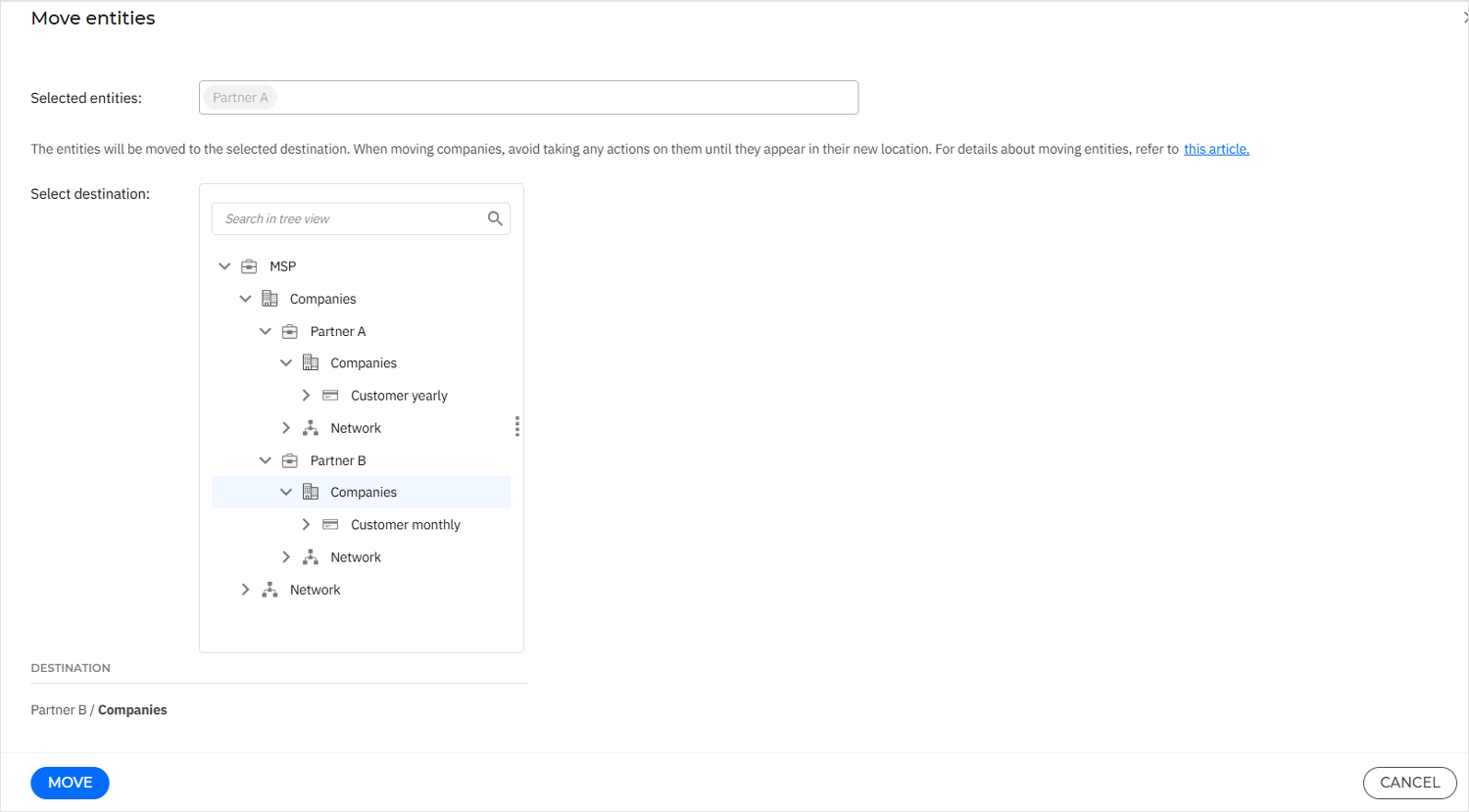Click the bottom Network icon under MSP
Image resolution: width=1469 pixels, height=812 pixels.
(269, 589)
